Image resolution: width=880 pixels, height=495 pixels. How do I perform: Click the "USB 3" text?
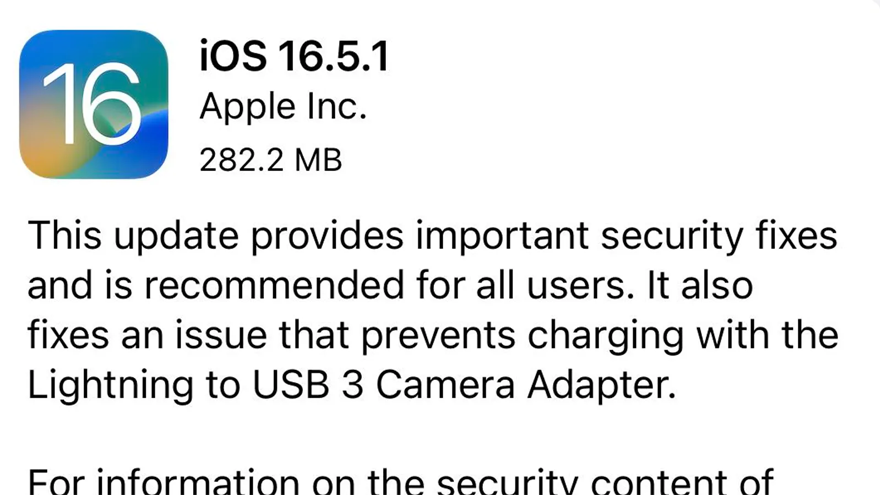pyautogui.click(x=308, y=385)
